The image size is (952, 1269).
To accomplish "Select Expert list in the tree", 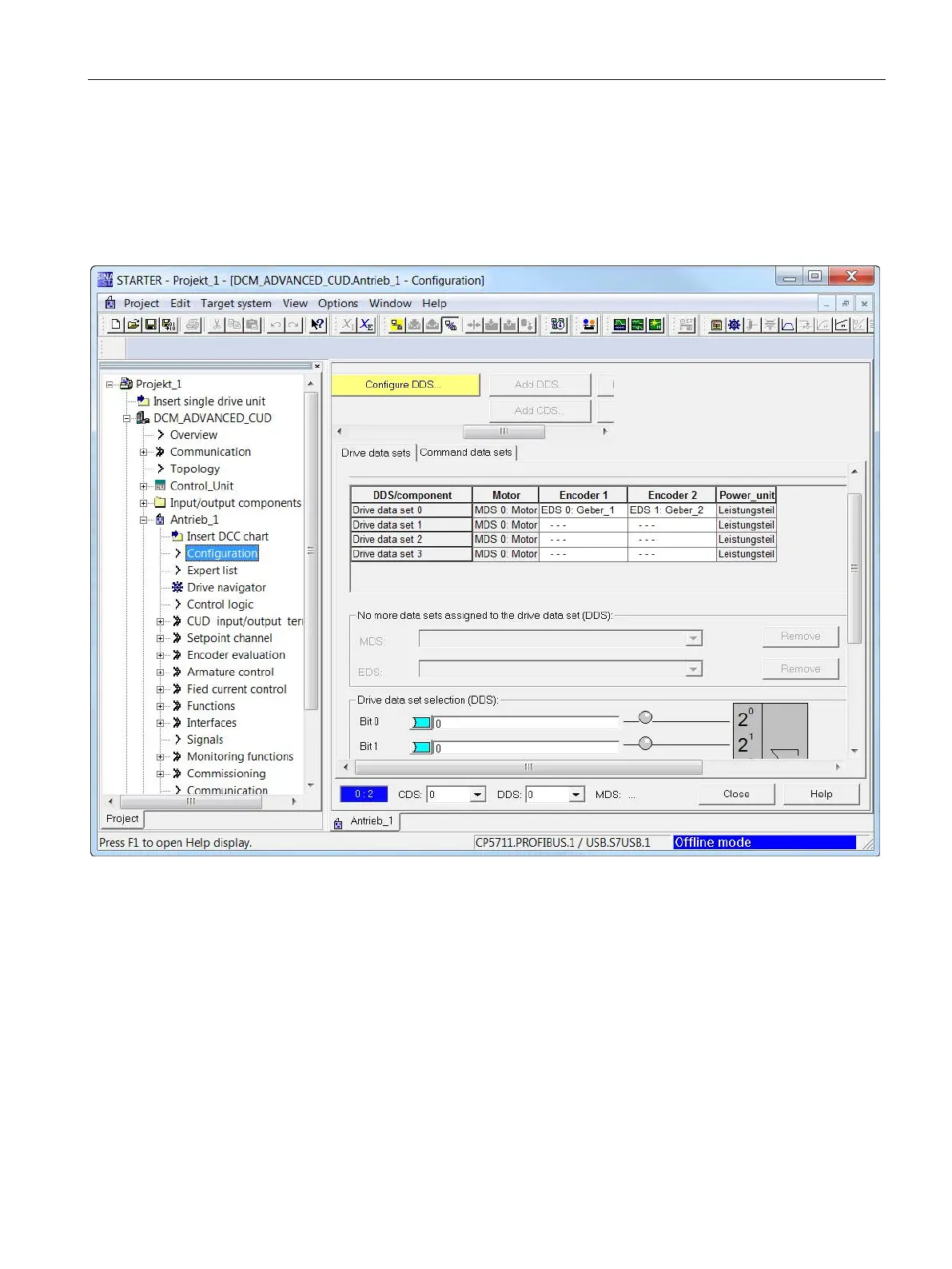I will tap(212, 570).
